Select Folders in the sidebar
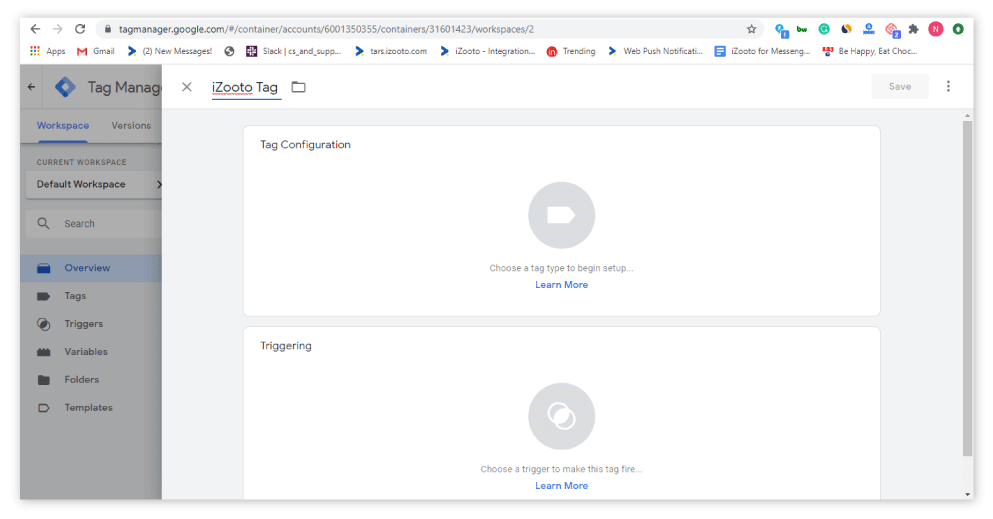Viewport: 993px width, 519px height. 91,380
